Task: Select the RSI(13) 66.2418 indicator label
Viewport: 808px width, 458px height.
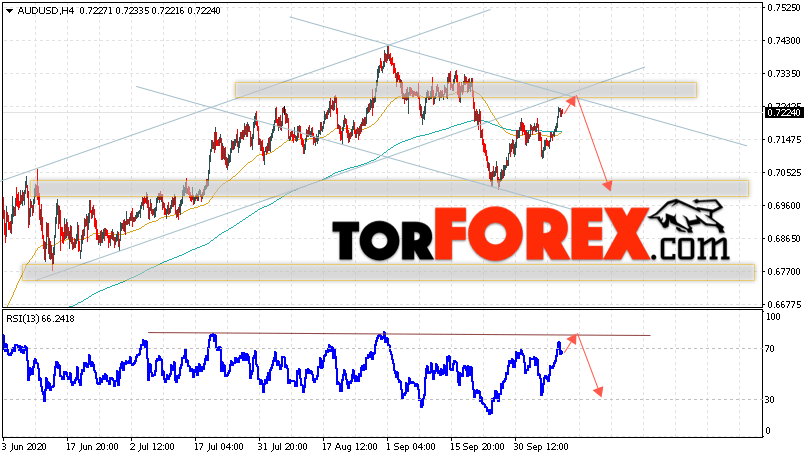Action: (x=40, y=319)
